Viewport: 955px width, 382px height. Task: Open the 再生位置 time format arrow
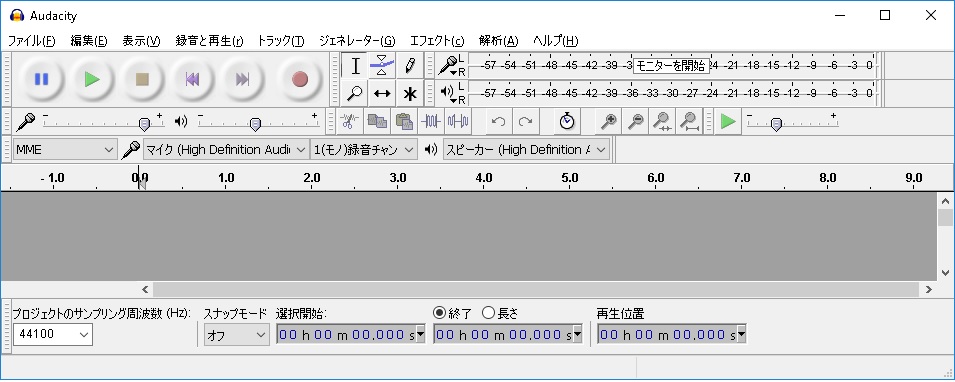pos(741,334)
